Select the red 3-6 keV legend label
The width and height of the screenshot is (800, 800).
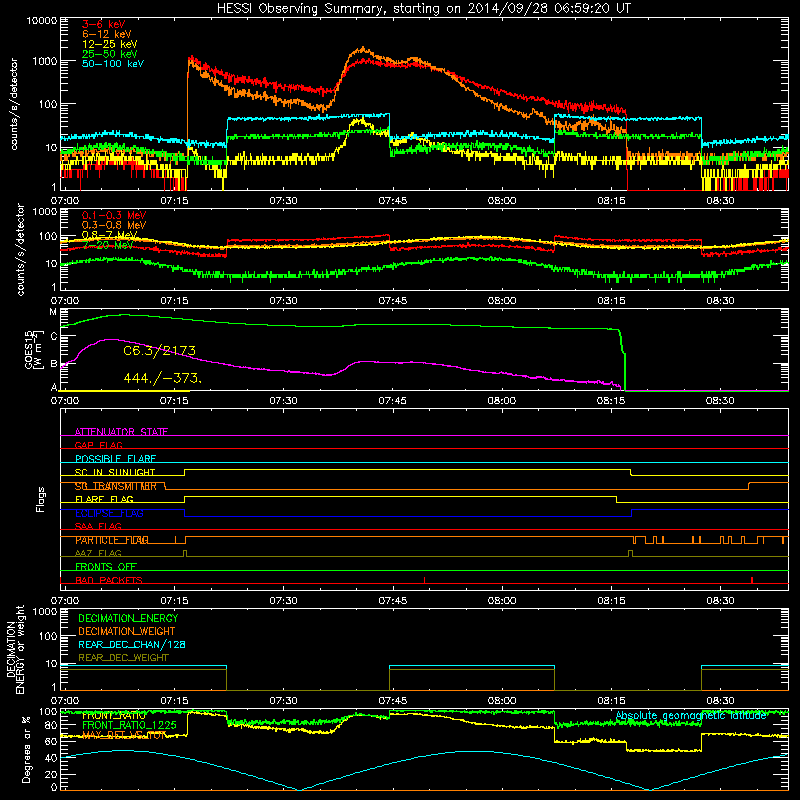pyautogui.click(x=104, y=24)
